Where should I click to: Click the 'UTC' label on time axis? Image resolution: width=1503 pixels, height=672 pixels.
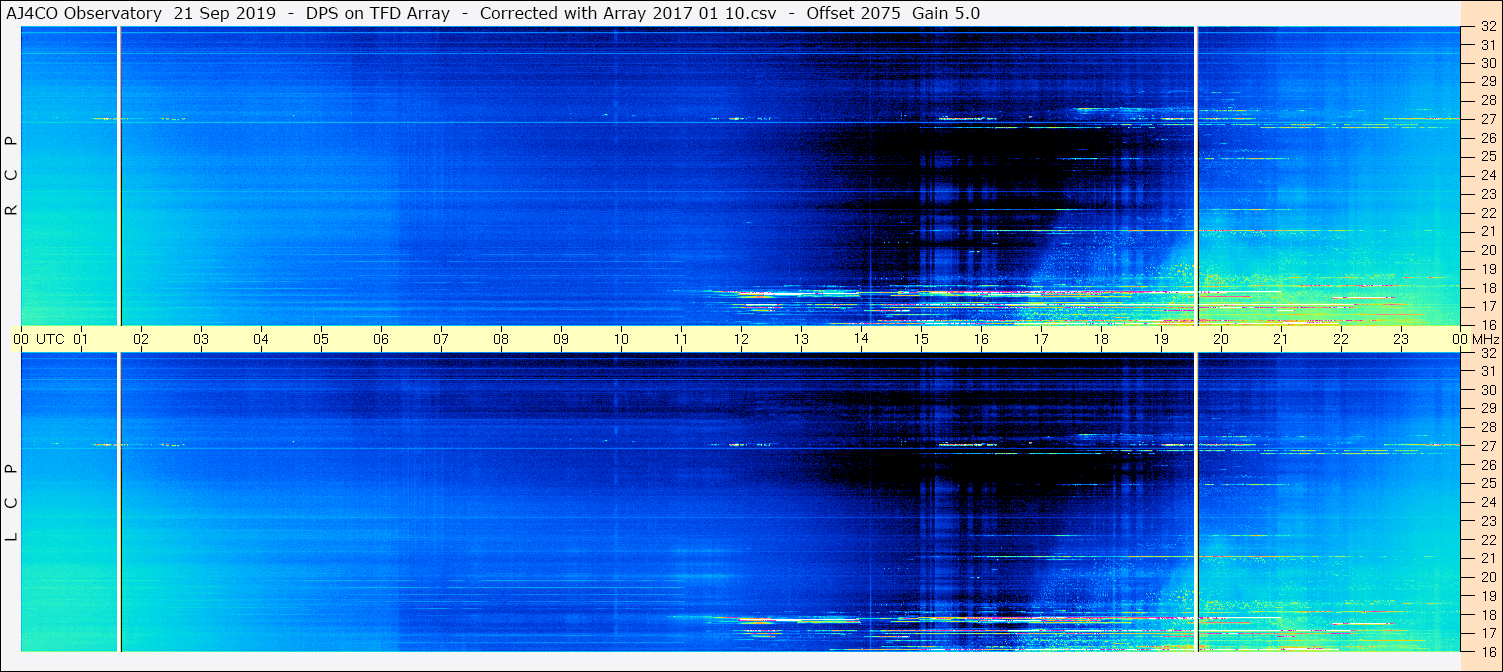[50, 339]
